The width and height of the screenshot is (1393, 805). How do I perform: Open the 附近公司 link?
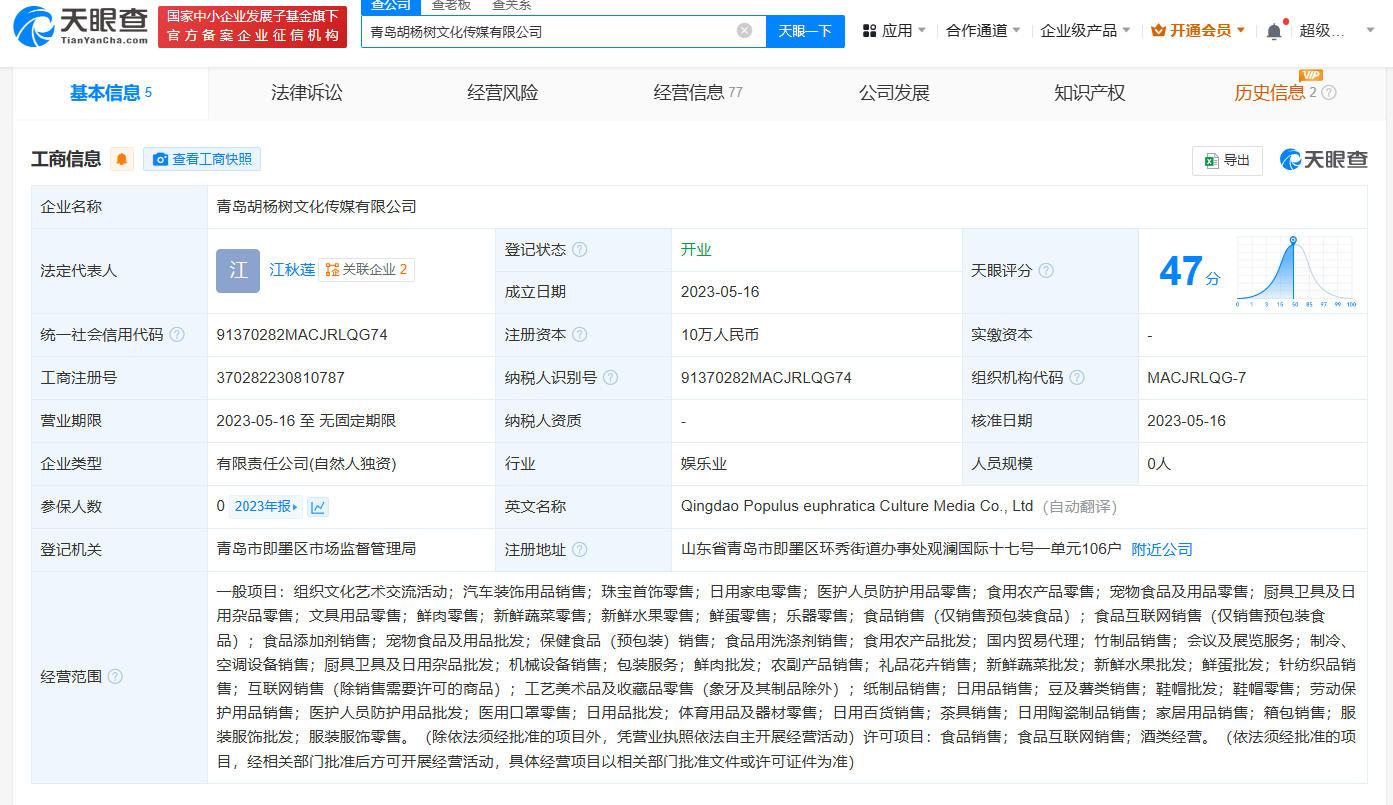[x=1162, y=550]
